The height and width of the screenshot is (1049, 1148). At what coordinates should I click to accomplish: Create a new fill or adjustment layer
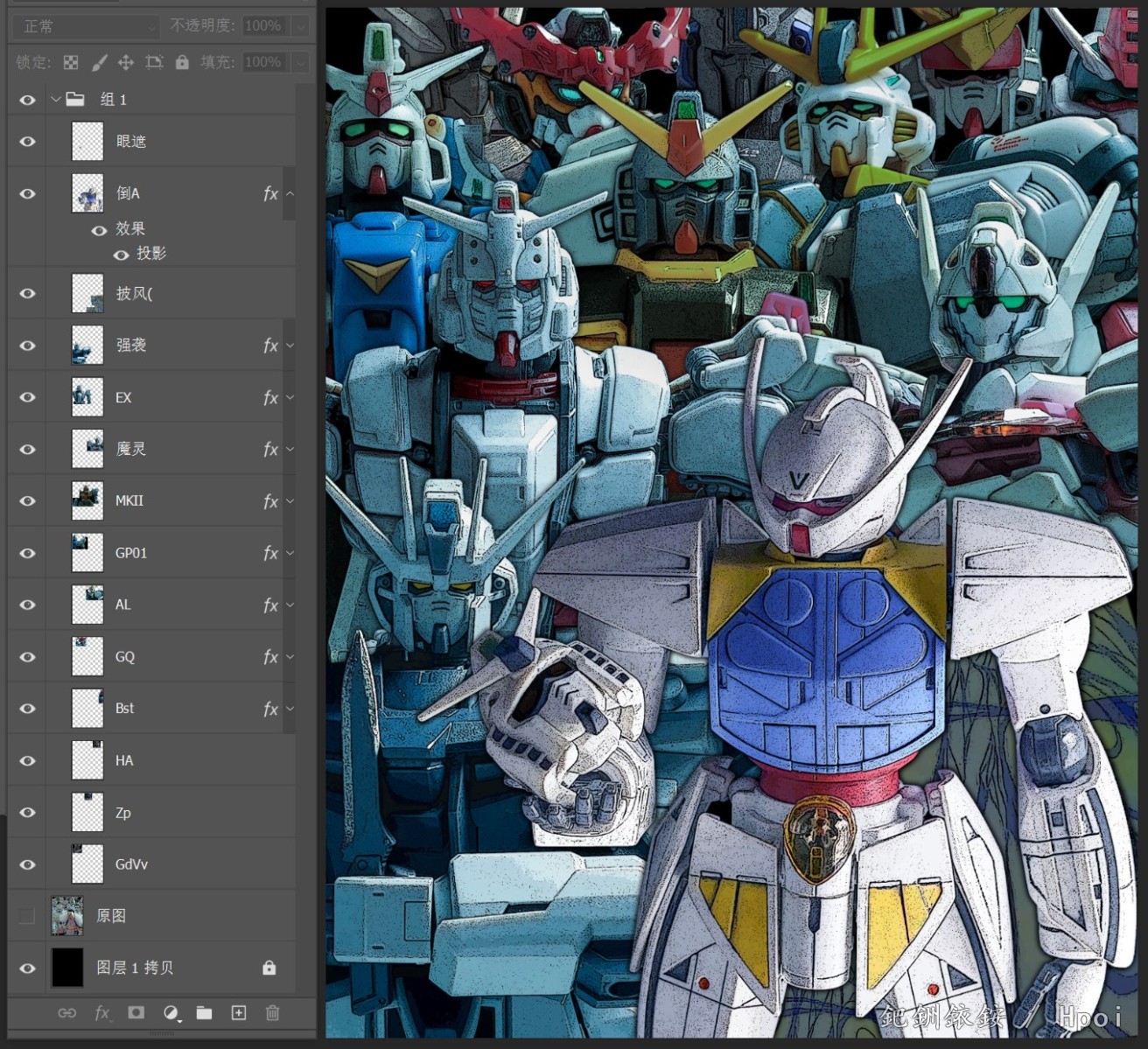[171, 1013]
